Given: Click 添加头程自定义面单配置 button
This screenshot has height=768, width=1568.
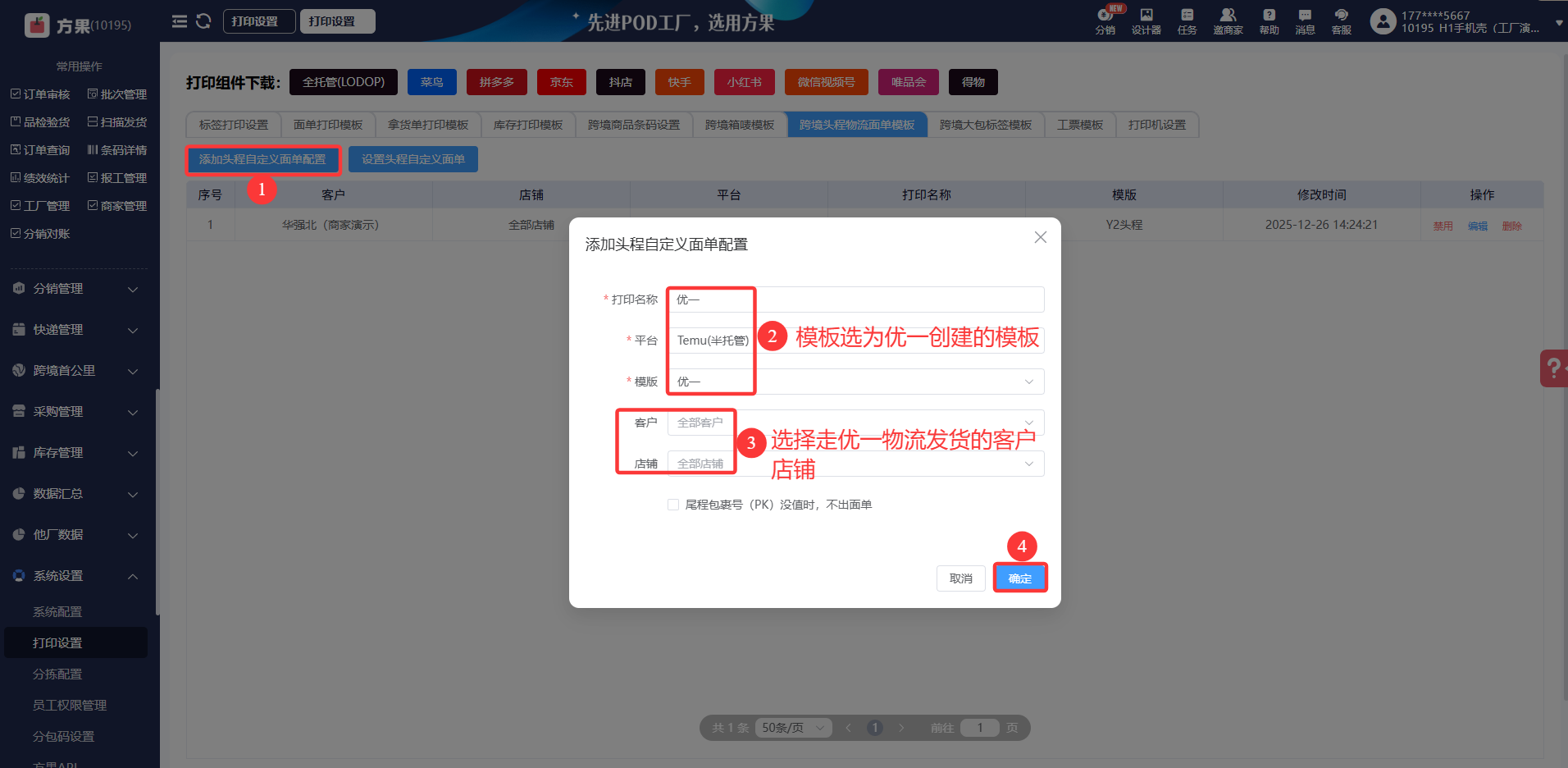Looking at the screenshot, I should point(262,159).
